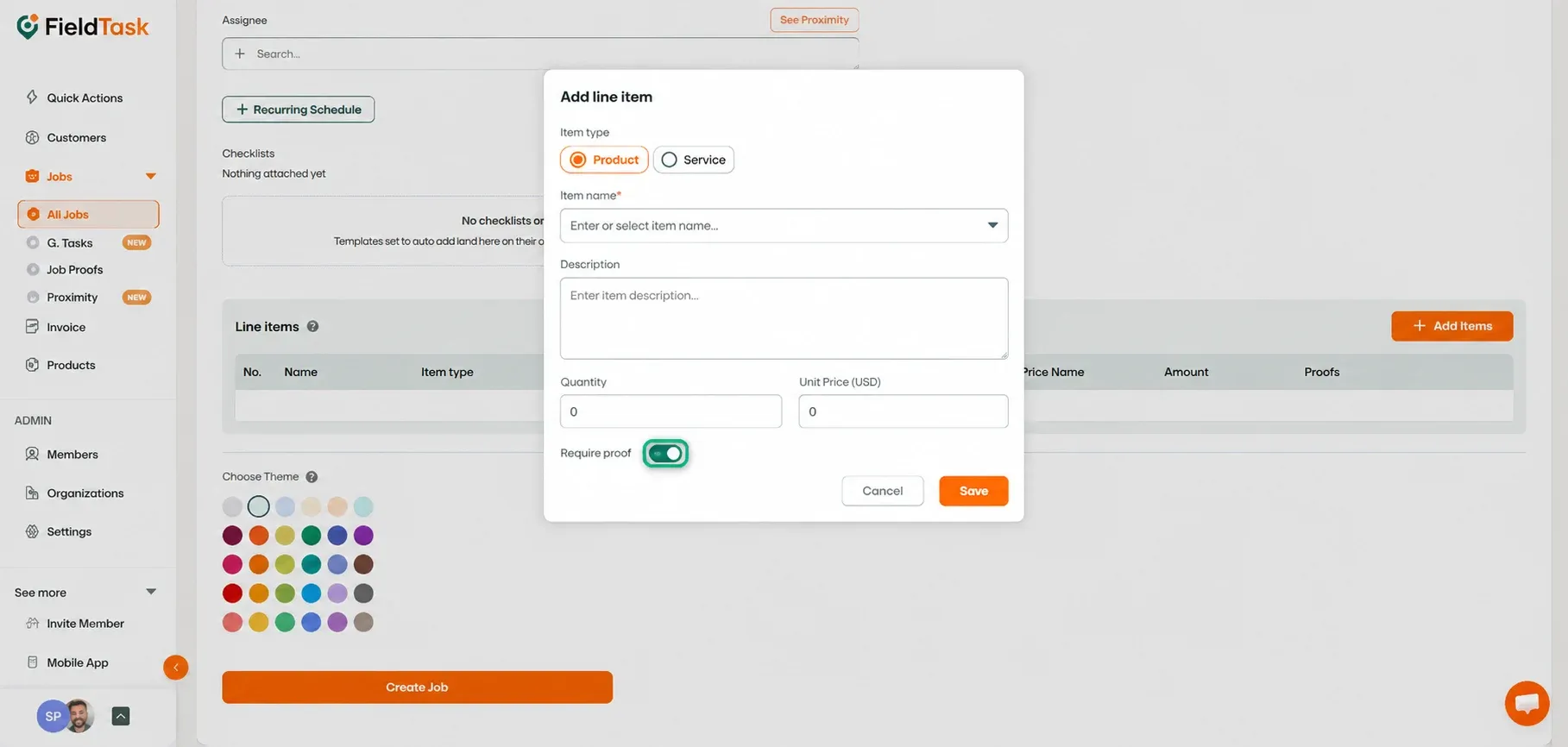The height and width of the screenshot is (747, 1568).
Task: Click the Recurring Schedule button
Action: tap(298, 110)
